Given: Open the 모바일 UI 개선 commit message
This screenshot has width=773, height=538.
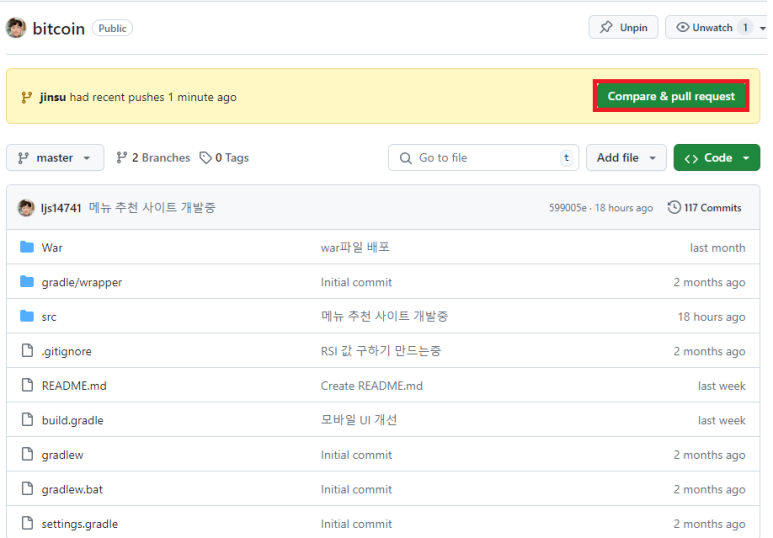Looking at the screenshot, I should pos(358,420).
